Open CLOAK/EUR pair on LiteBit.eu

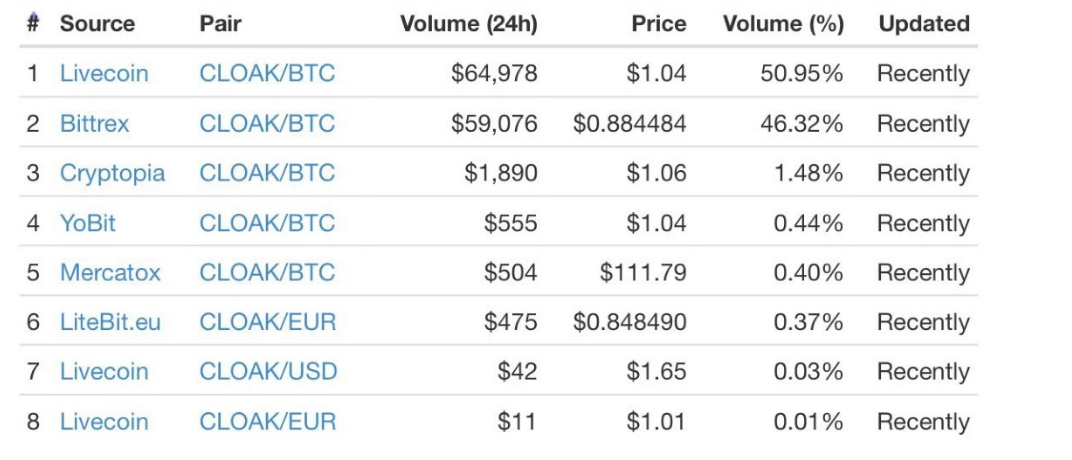pyautogui.click(x=268, y=321)
